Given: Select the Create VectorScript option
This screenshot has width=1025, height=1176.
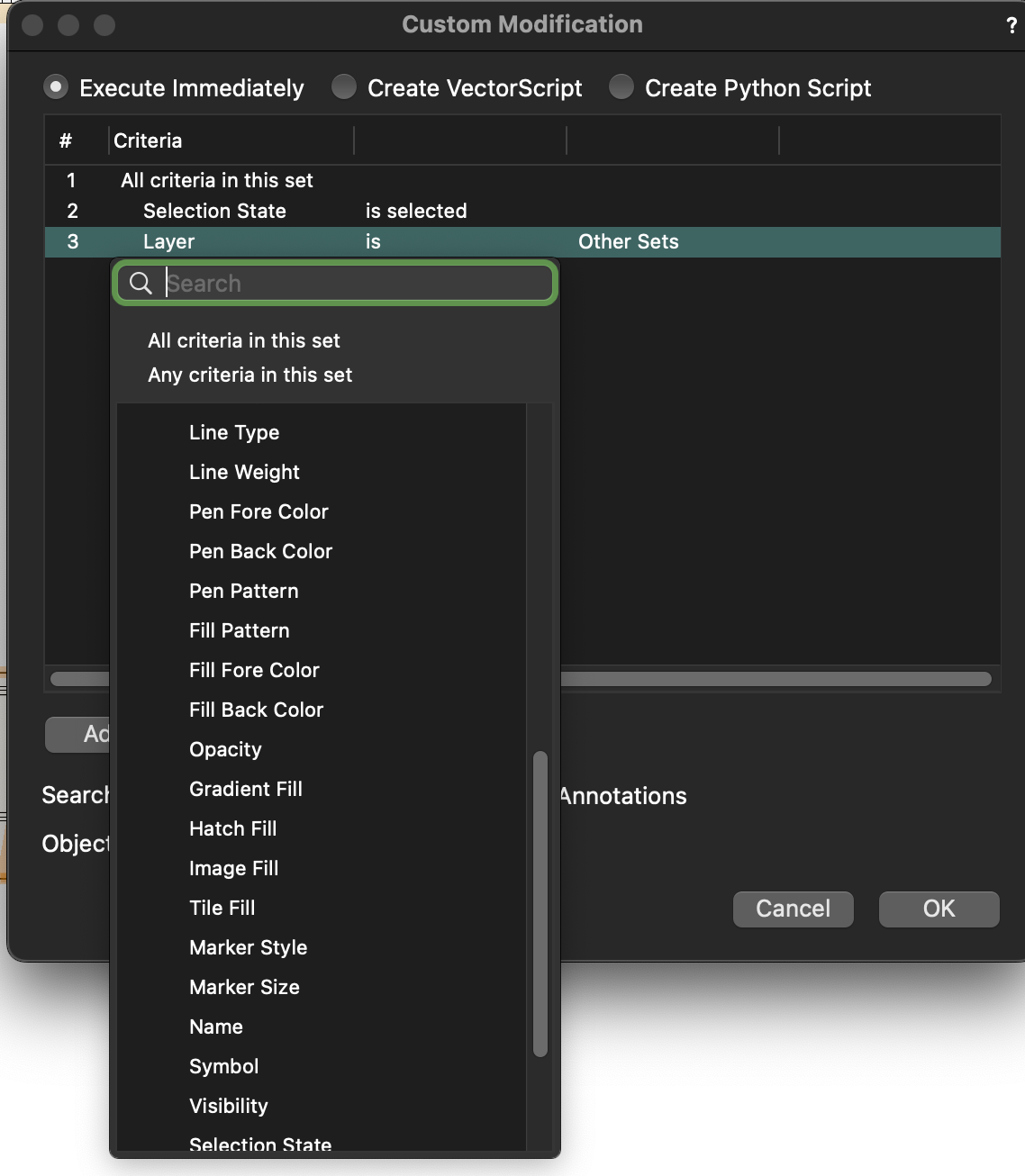Looking at the screenshot, I should coord(343,86).
